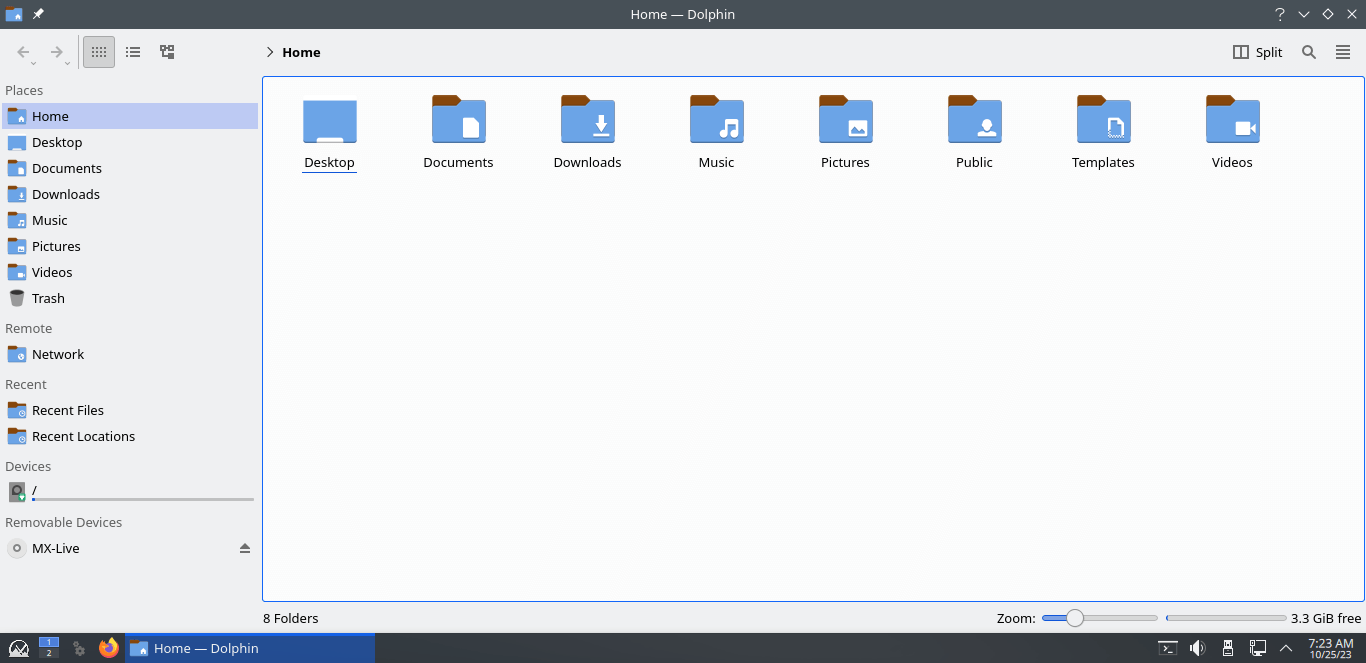1366x663 pixels.
Task: Click the Home — Dolphin taskbar entry
Action: point(250,648)
